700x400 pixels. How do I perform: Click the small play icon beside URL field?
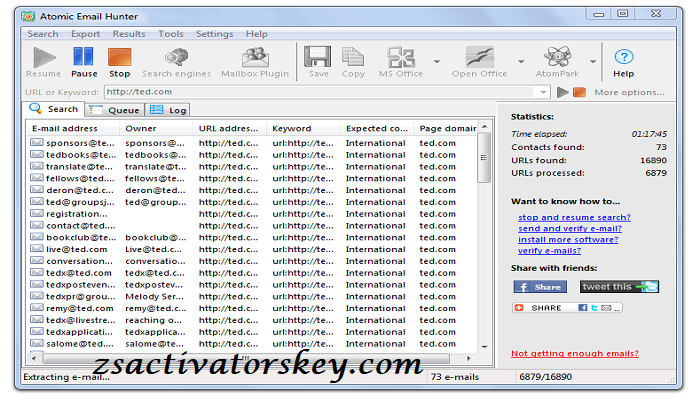coord(563,92)
